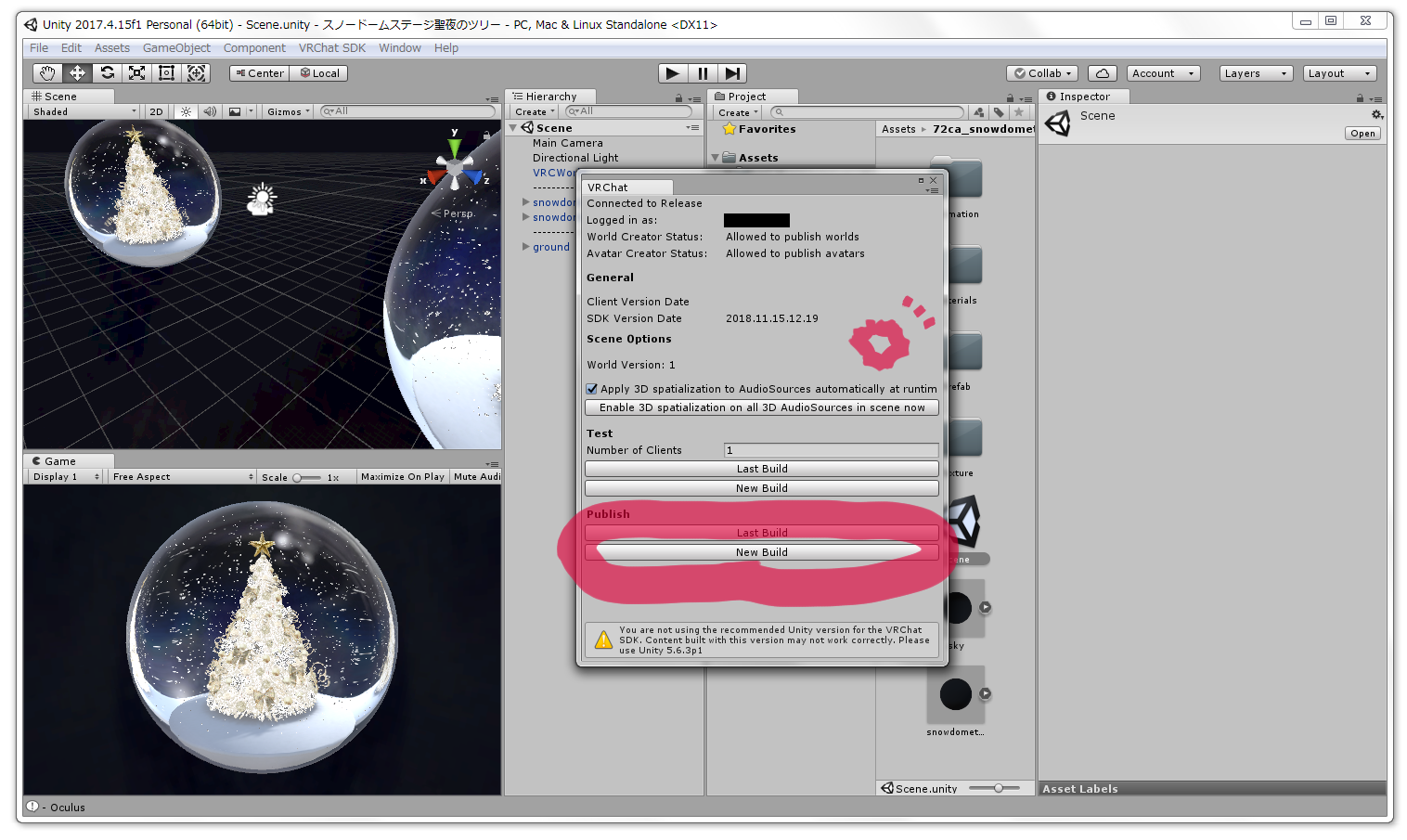The height and width of the screenshot is (840, 1407).
Task: Expand the ground object in Hierarchy
Action: click(526, 247)
